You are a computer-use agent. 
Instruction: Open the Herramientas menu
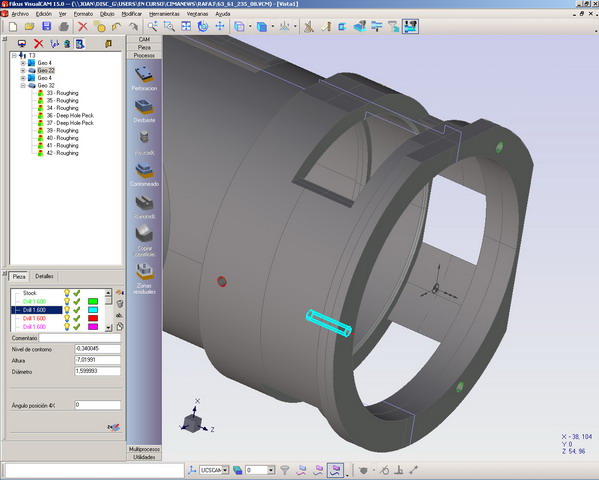pos(164,14)
